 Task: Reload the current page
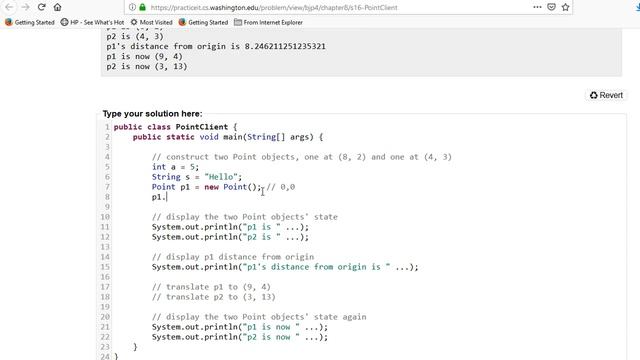pos(41,7)
